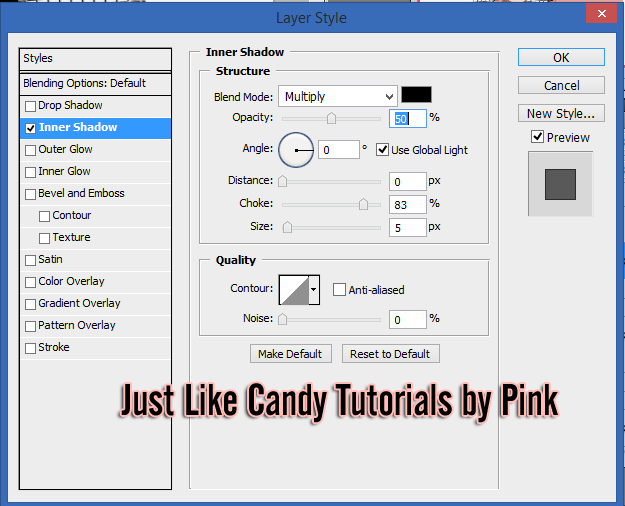Viewport: 625px width, 506px height.
Task: Click the Choke slider handle
Action: [x=363, y=204]
